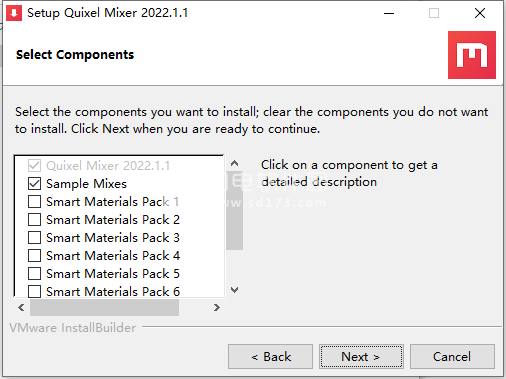
Task: Click the red Quixel Mixer logo
Action: tap(472, 55)
